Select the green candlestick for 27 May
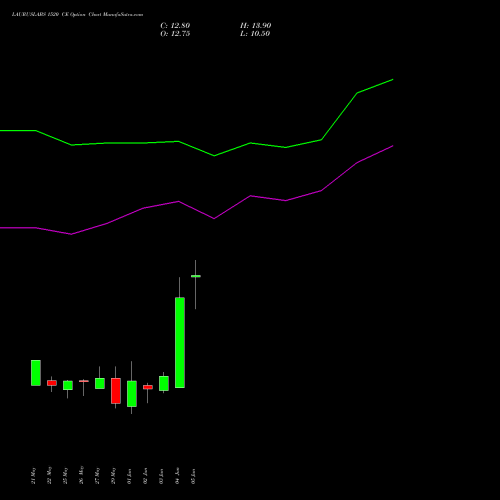Screen dimensions: 500x500 (x=100, y=383)
